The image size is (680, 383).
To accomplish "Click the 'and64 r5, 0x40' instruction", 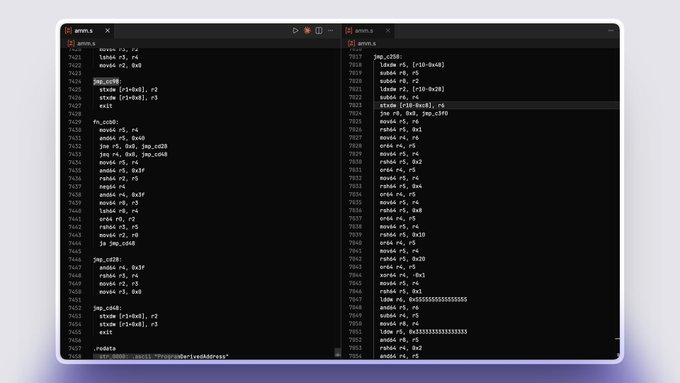I will point(122,138).
